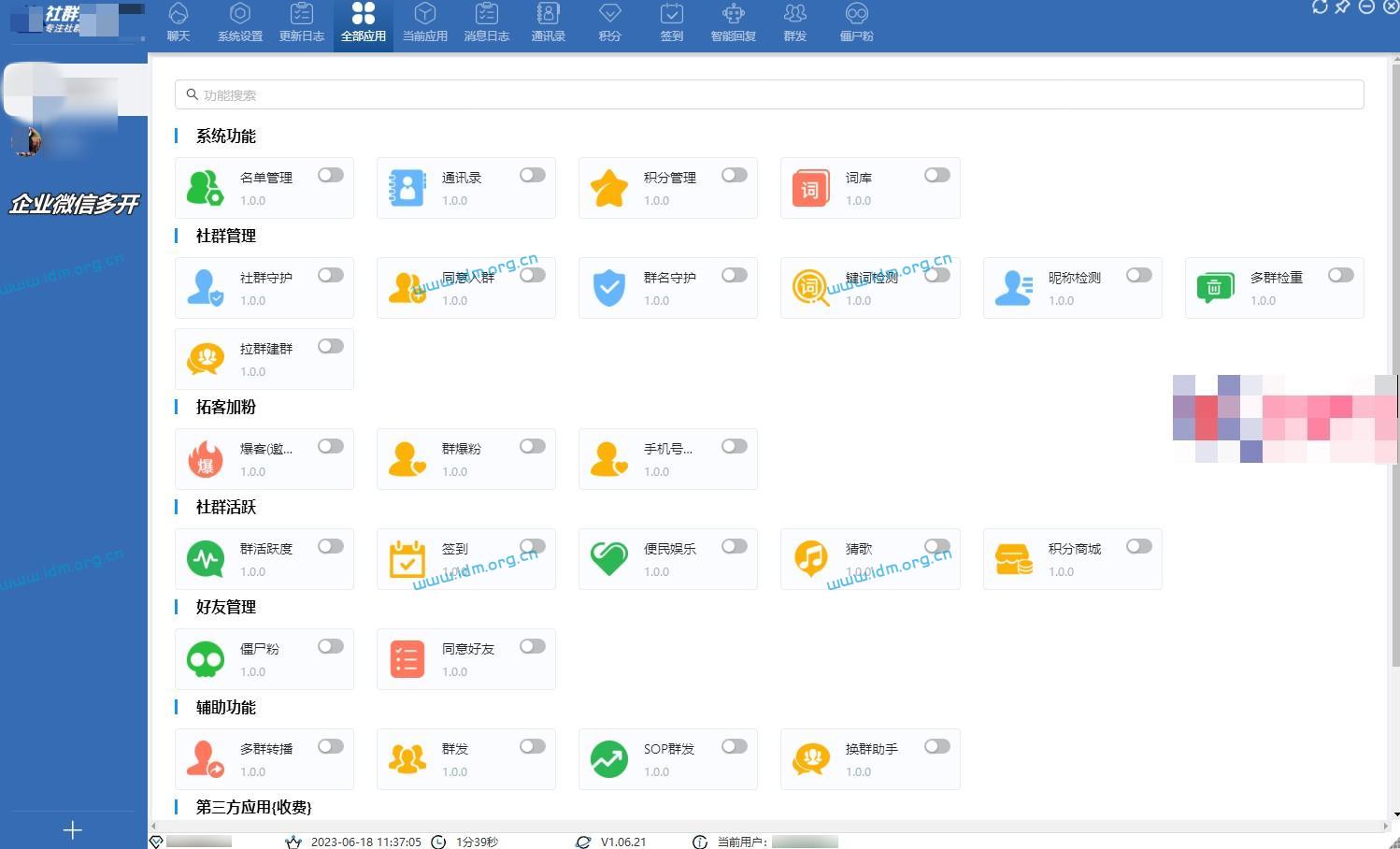Enable the 名单管理 toggle
Screen dimensions: 1400x849
tap(331, 175)
